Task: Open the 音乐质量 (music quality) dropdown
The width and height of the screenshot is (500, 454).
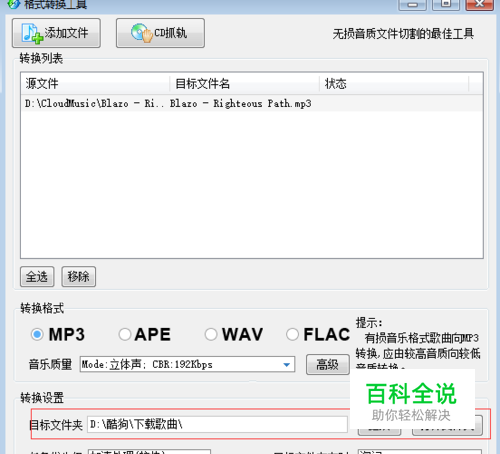Action: tap(187, 364)
